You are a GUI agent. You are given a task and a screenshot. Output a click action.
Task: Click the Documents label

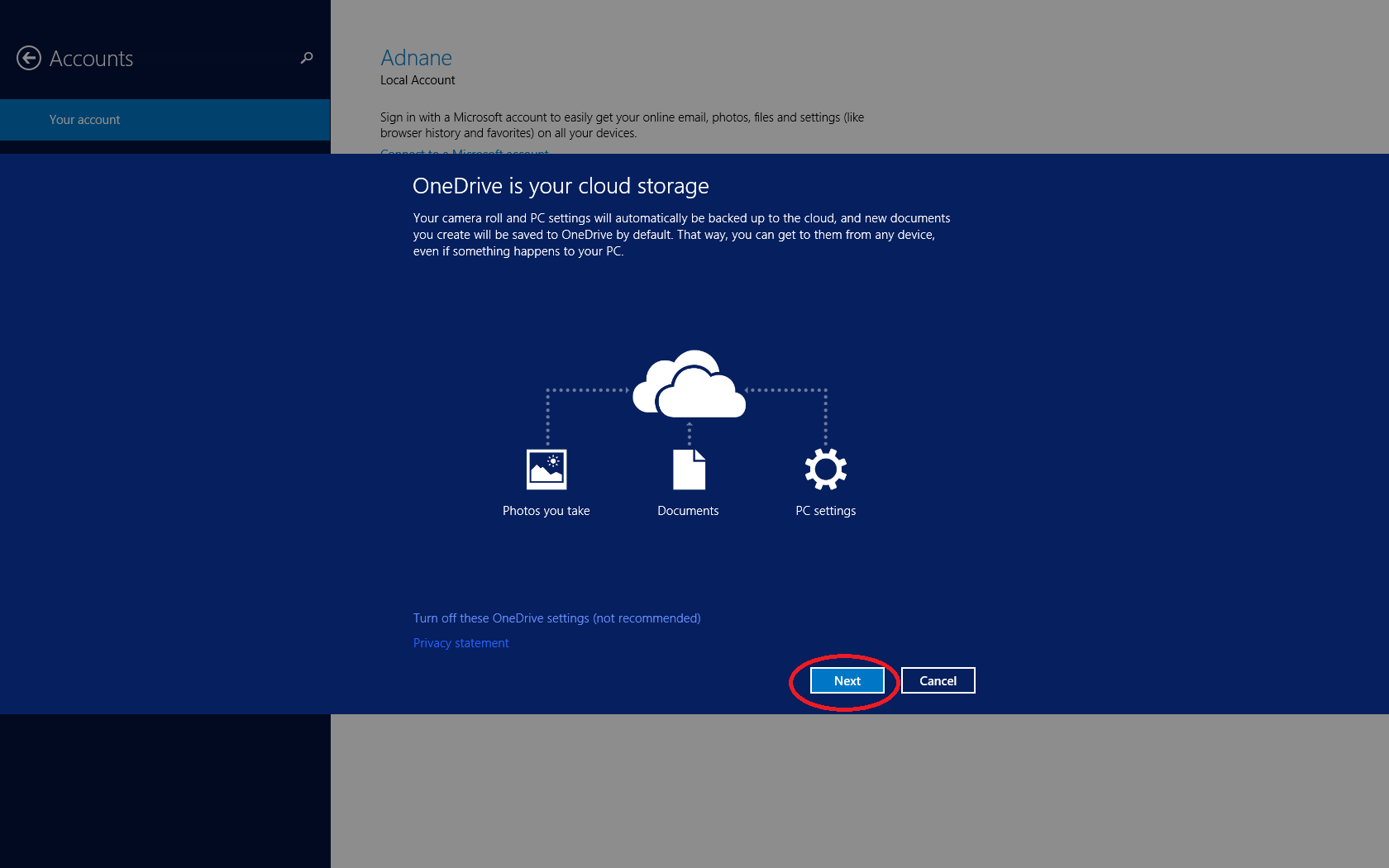688,511
